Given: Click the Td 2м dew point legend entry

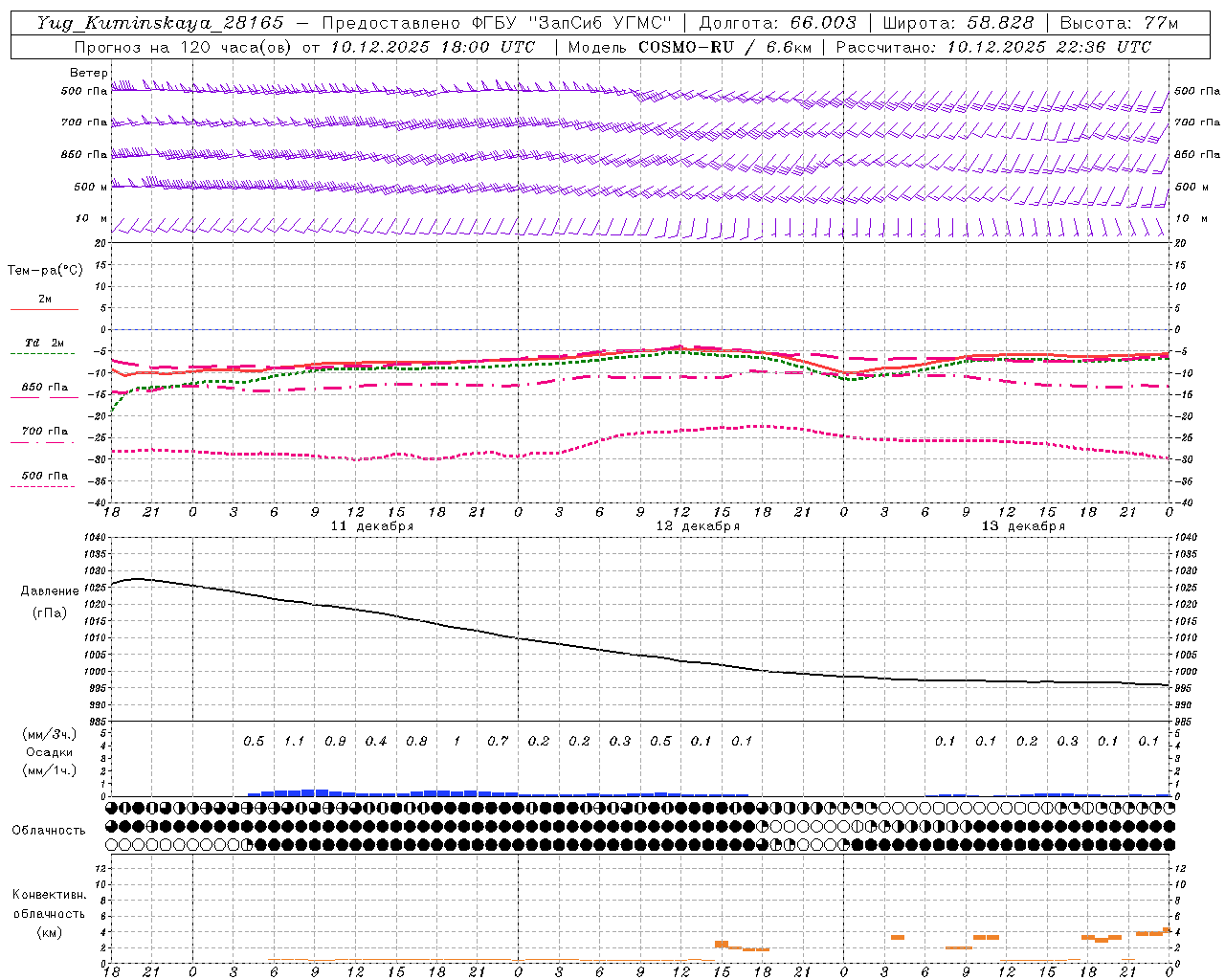Looking at the screenshot, I should [x=45, y=344].
